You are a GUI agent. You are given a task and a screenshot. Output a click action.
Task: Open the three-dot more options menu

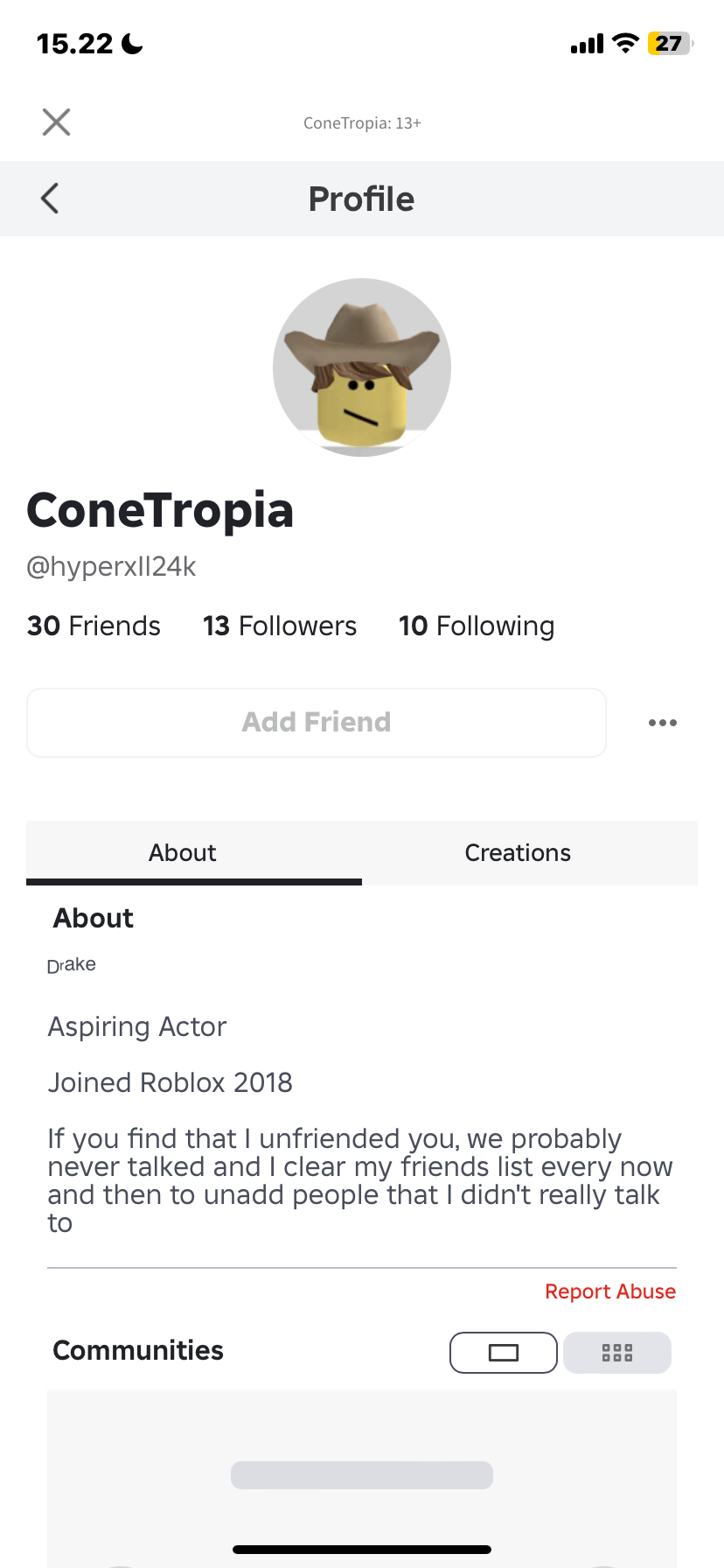[662, 723]
